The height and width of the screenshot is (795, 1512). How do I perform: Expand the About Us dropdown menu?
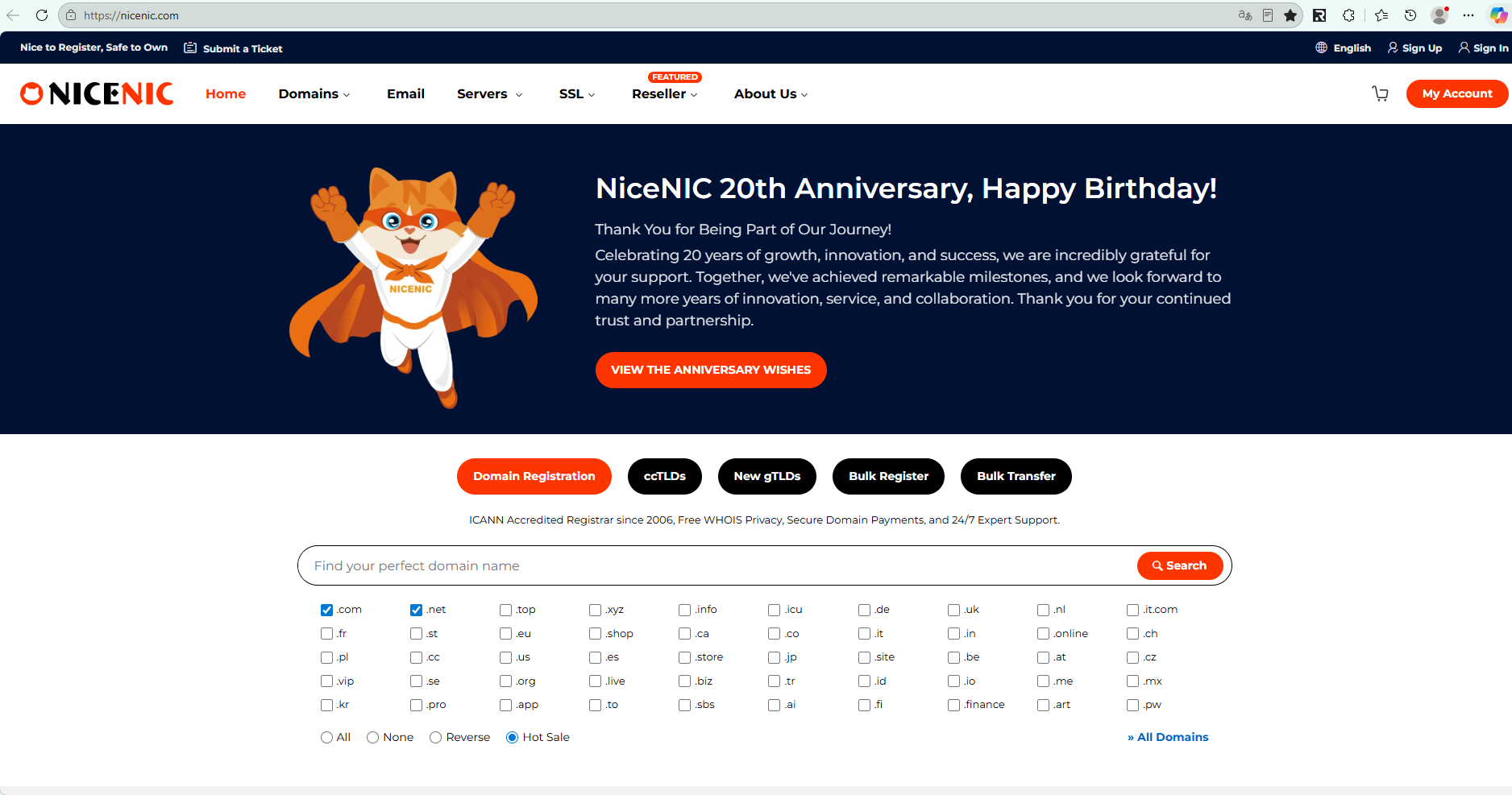tap(771, 94)
